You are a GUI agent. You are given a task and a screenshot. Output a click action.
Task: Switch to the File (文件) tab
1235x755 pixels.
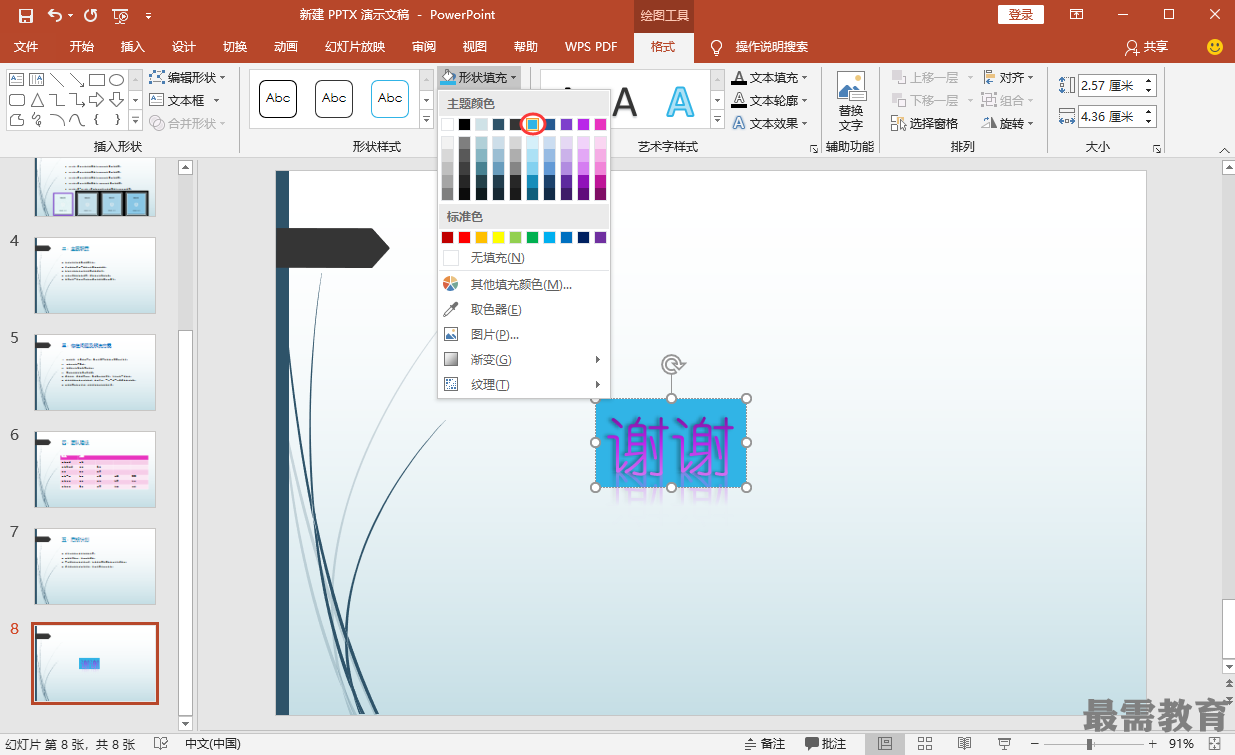[x=26, y=47]
